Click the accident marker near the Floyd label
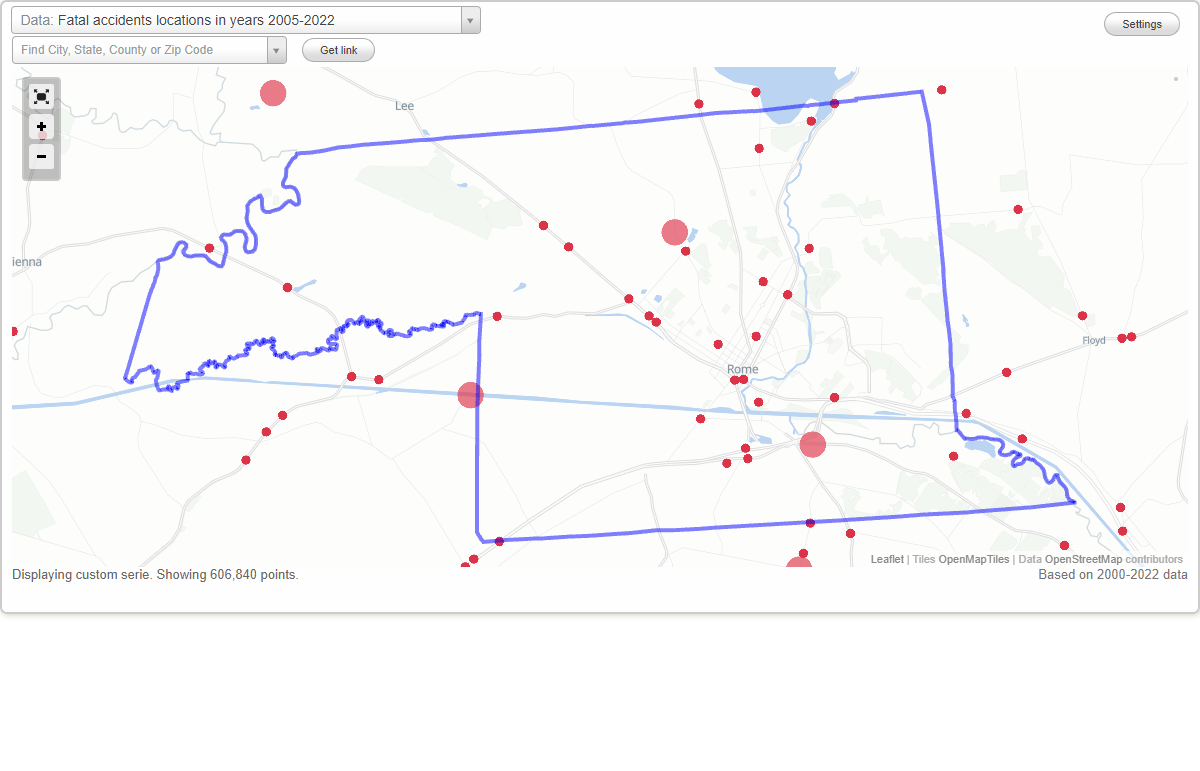Screen dimensions: 1200x771 pyautogui.click(x=1124, y=337)
